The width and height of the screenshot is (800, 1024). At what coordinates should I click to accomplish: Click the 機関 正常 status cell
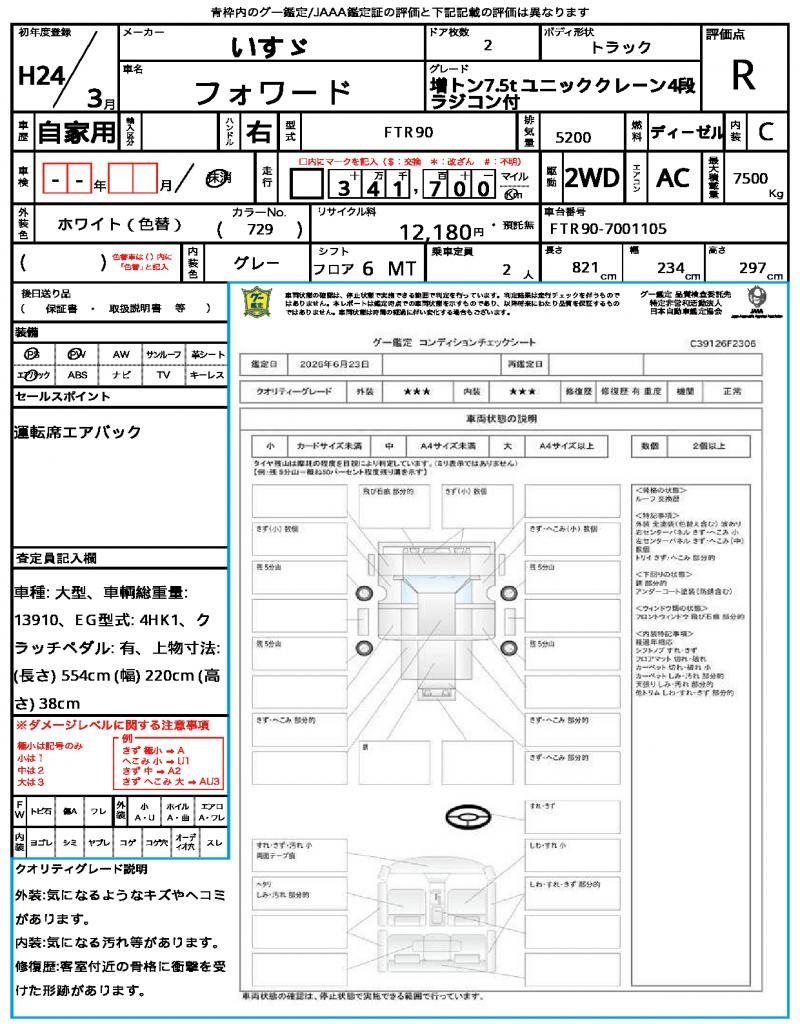pos(732,391)
